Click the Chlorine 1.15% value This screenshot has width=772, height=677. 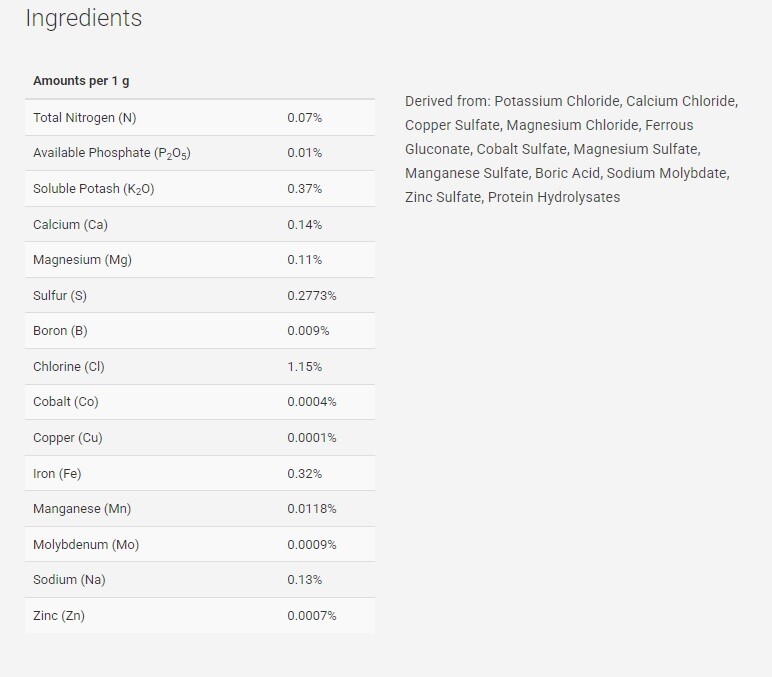pos(304,367)
